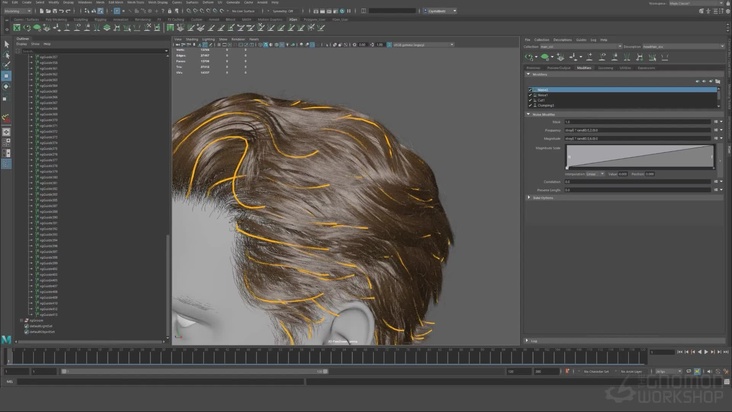Open the Lighting menu in viewport
Viewport: 732px width, 412px height.
(208, 39)
